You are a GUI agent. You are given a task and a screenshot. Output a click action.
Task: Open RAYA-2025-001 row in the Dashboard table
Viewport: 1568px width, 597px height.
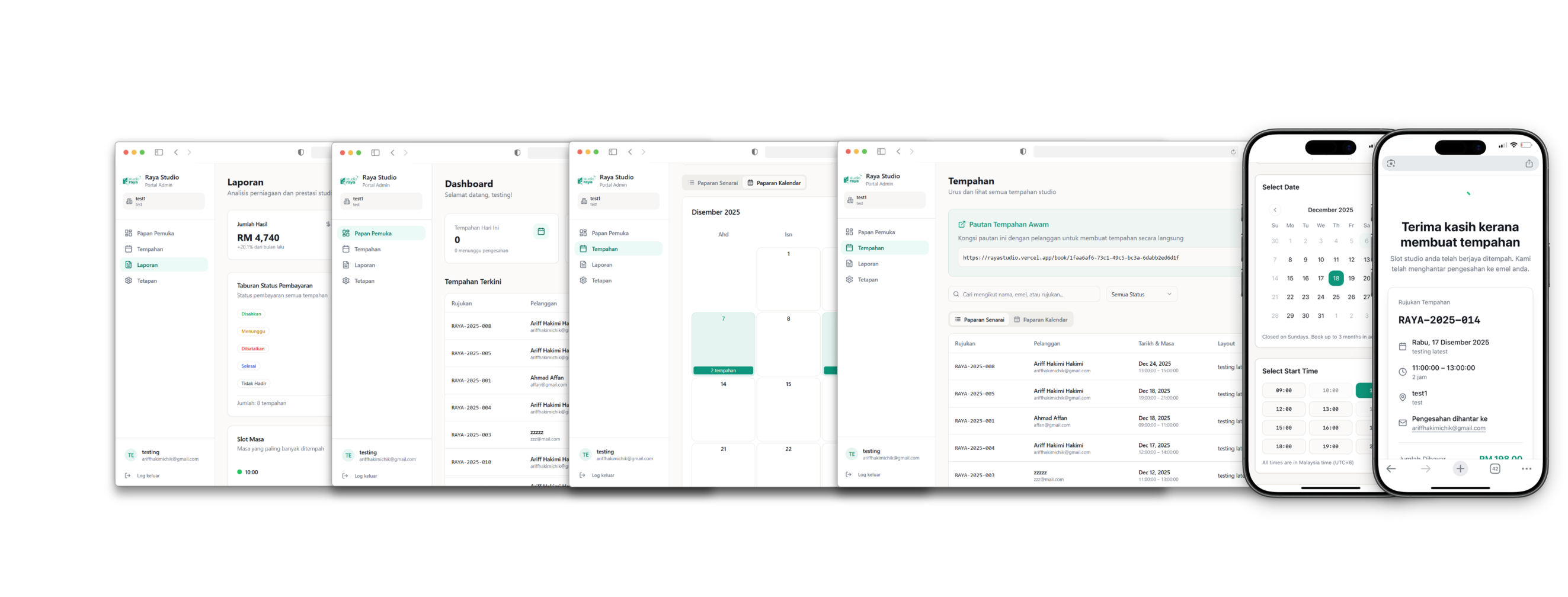point(508,381)
